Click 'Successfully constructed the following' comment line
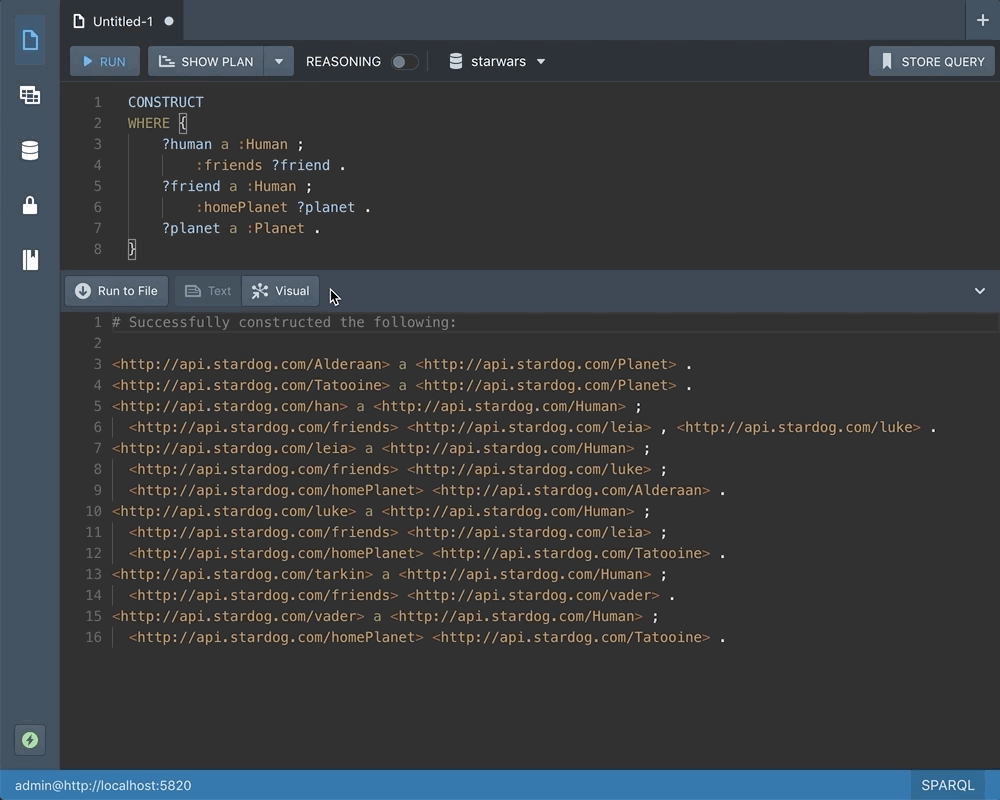This screenshot has width=1000, height=800. [284, 322]
